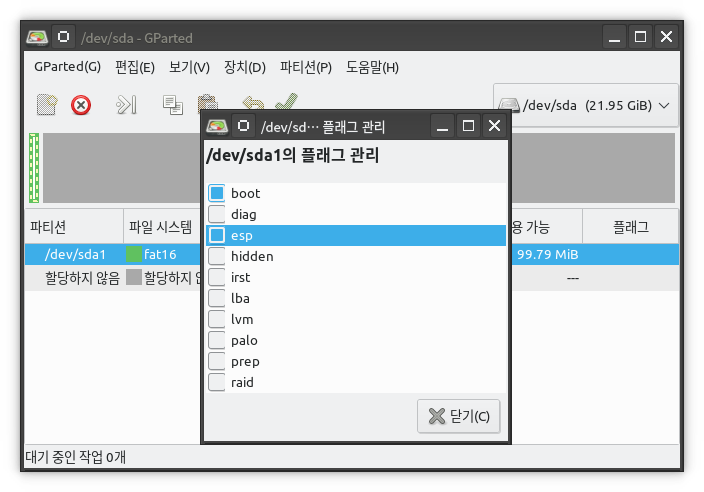Click the 파일 시스템 column header

tap(162, 227)
